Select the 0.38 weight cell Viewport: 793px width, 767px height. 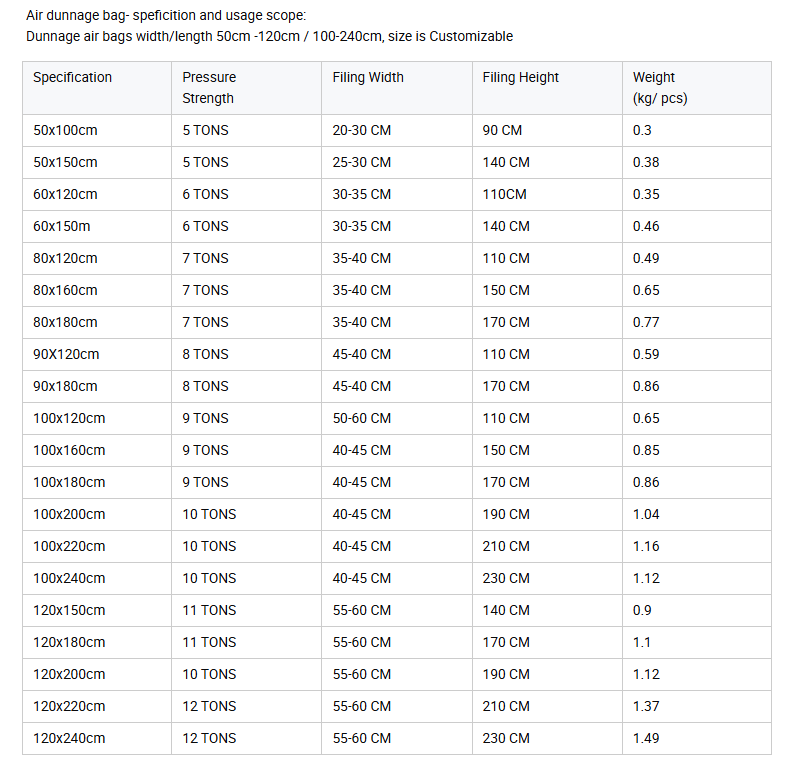point(697,162)
